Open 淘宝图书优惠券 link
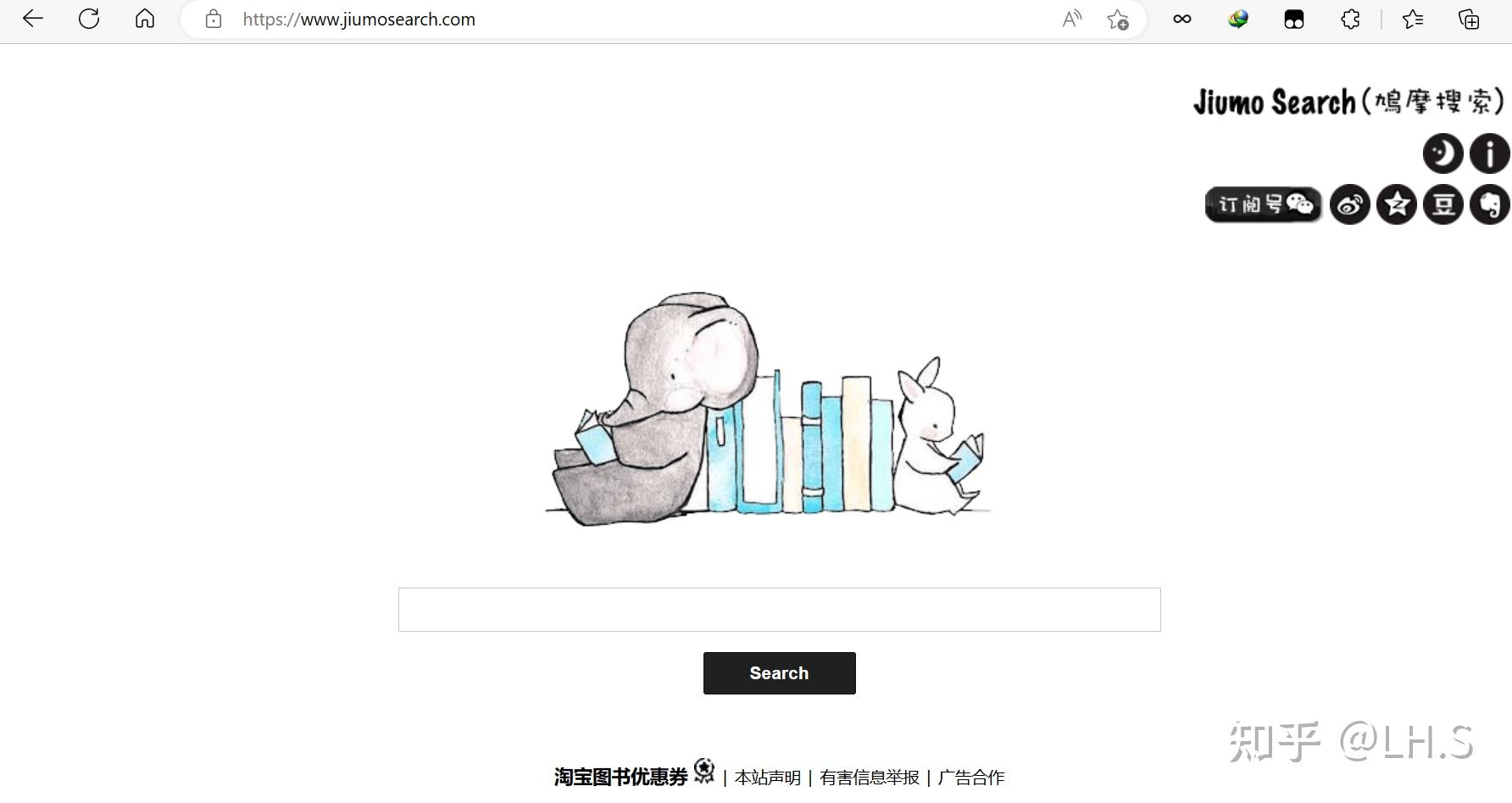This screenshot has width=1512, height=803. [x=621, y=777]
